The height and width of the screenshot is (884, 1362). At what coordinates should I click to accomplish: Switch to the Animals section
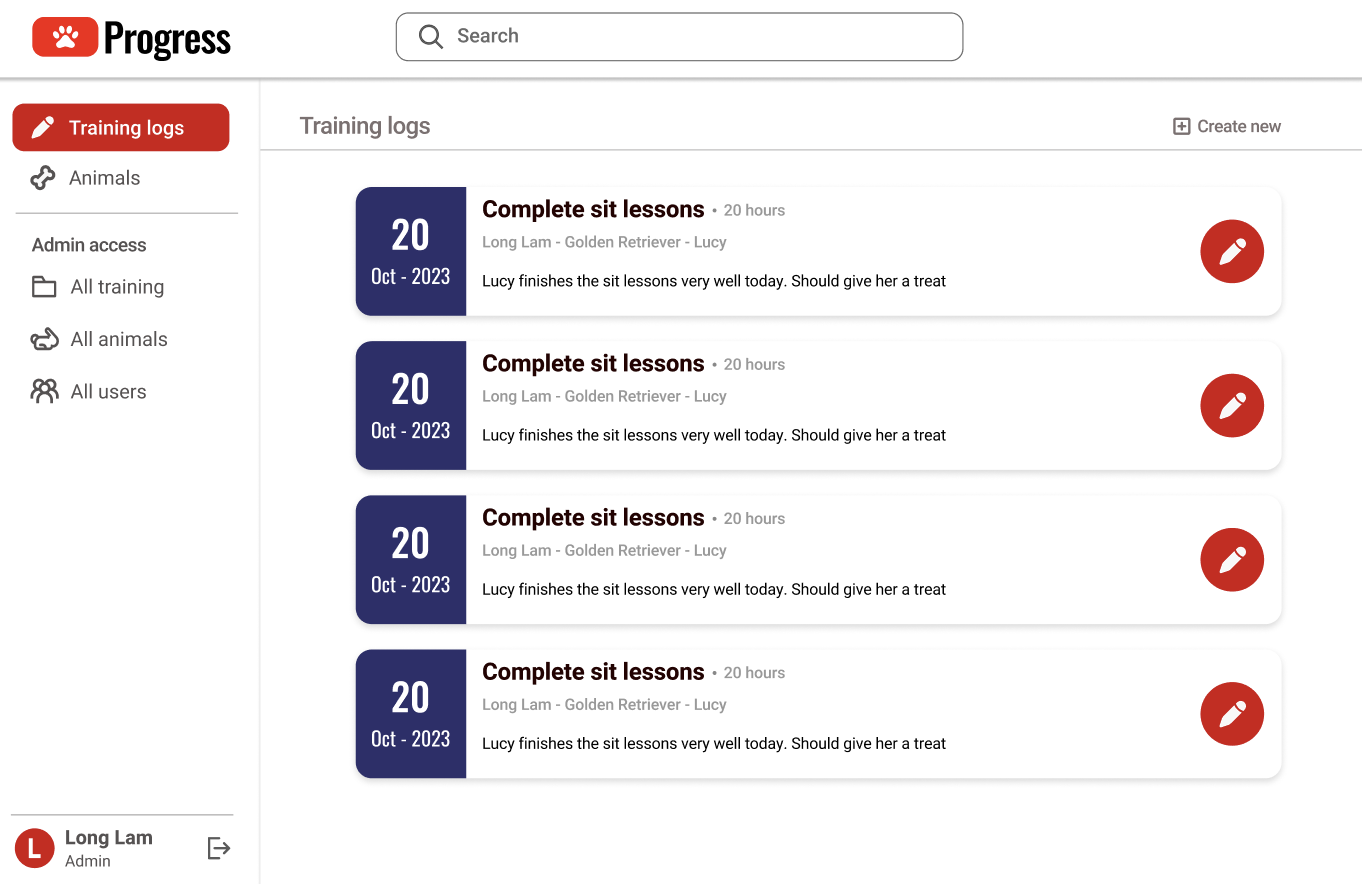[104, 177]
